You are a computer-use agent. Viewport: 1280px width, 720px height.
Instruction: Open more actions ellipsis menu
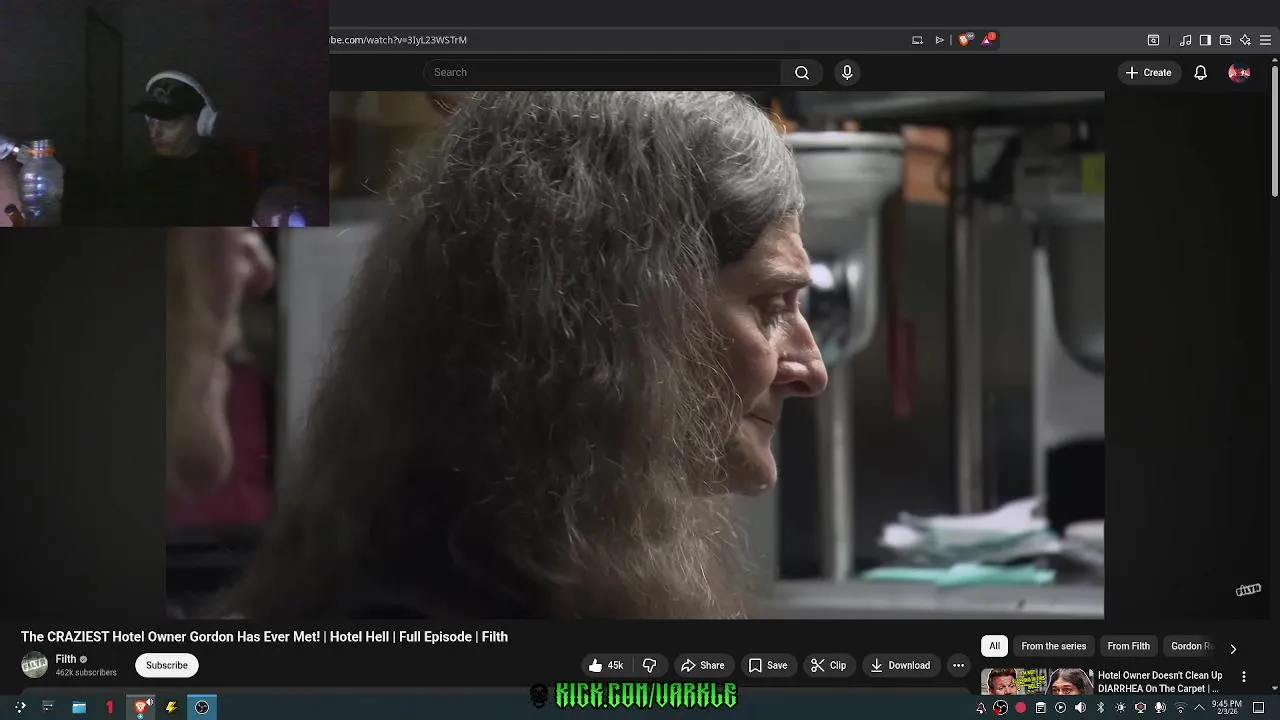[958, 665]
